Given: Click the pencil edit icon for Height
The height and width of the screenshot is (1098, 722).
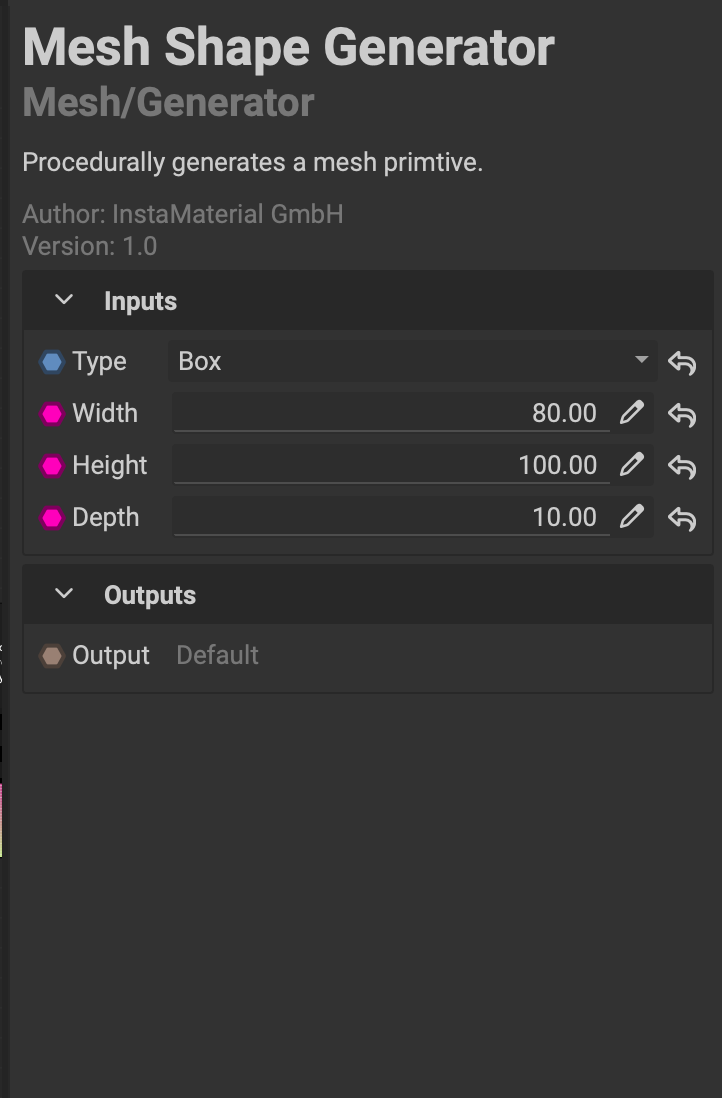Looking at the screenshot, I should point(631,465).
